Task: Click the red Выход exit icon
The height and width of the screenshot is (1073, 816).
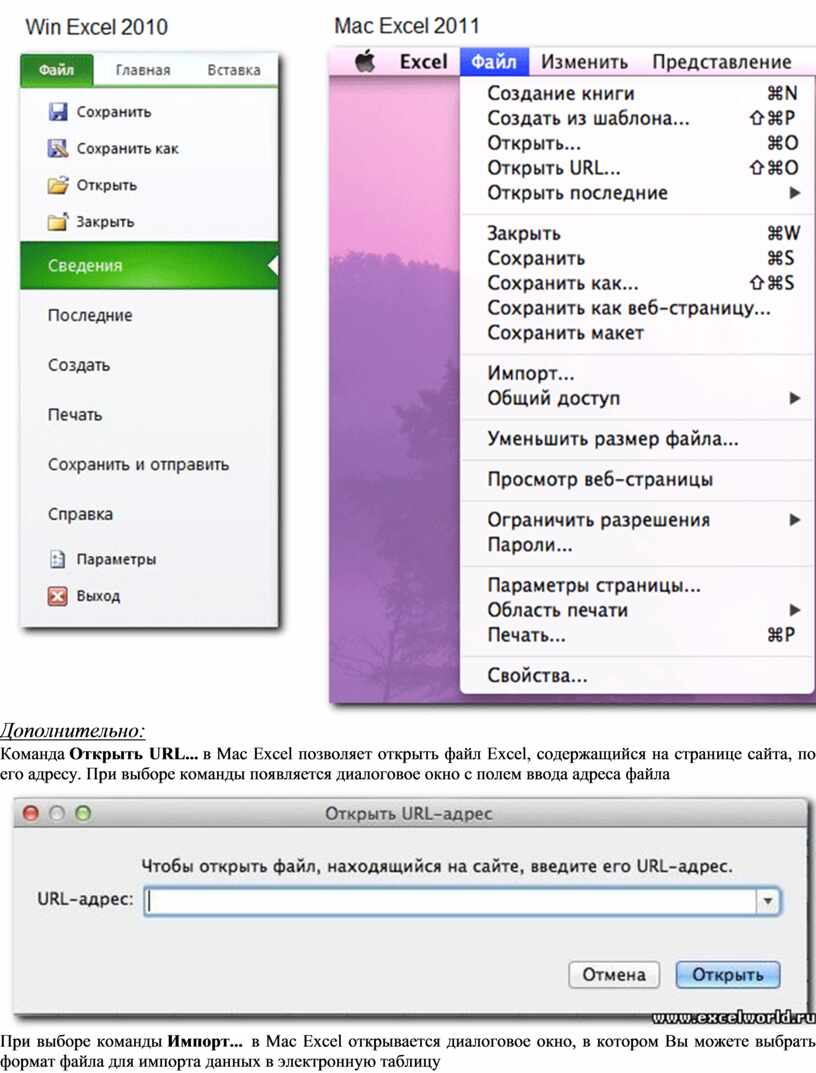Action: click(58, 596)
